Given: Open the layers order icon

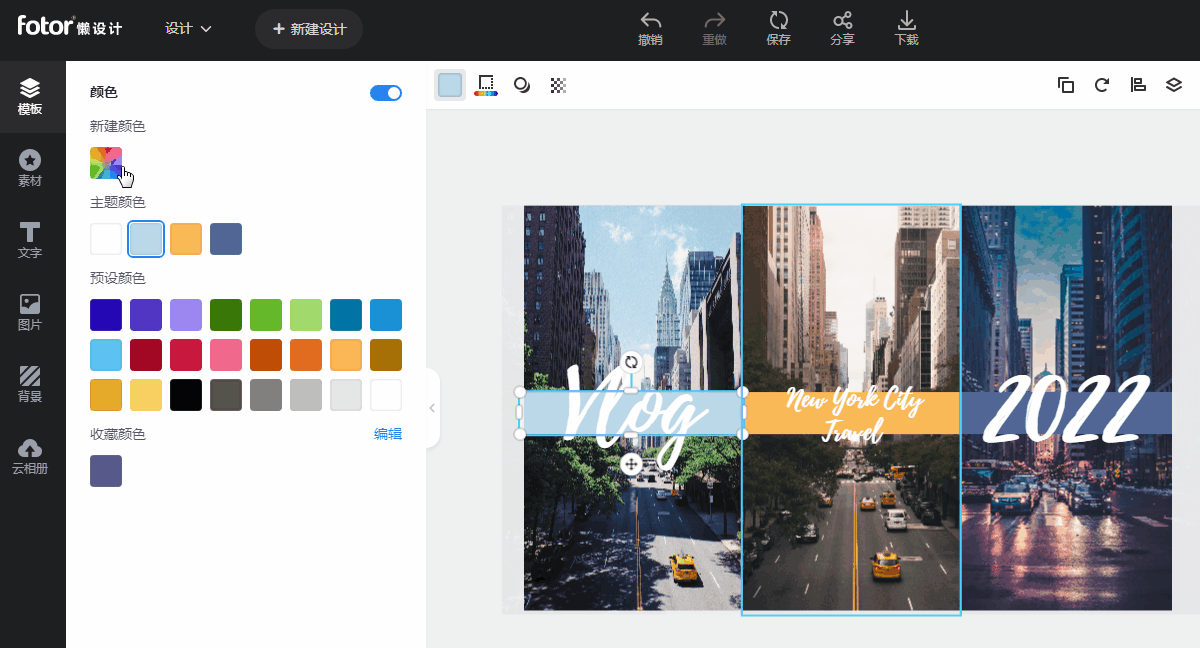Looking at the screenshot, I should [1174, 85].
